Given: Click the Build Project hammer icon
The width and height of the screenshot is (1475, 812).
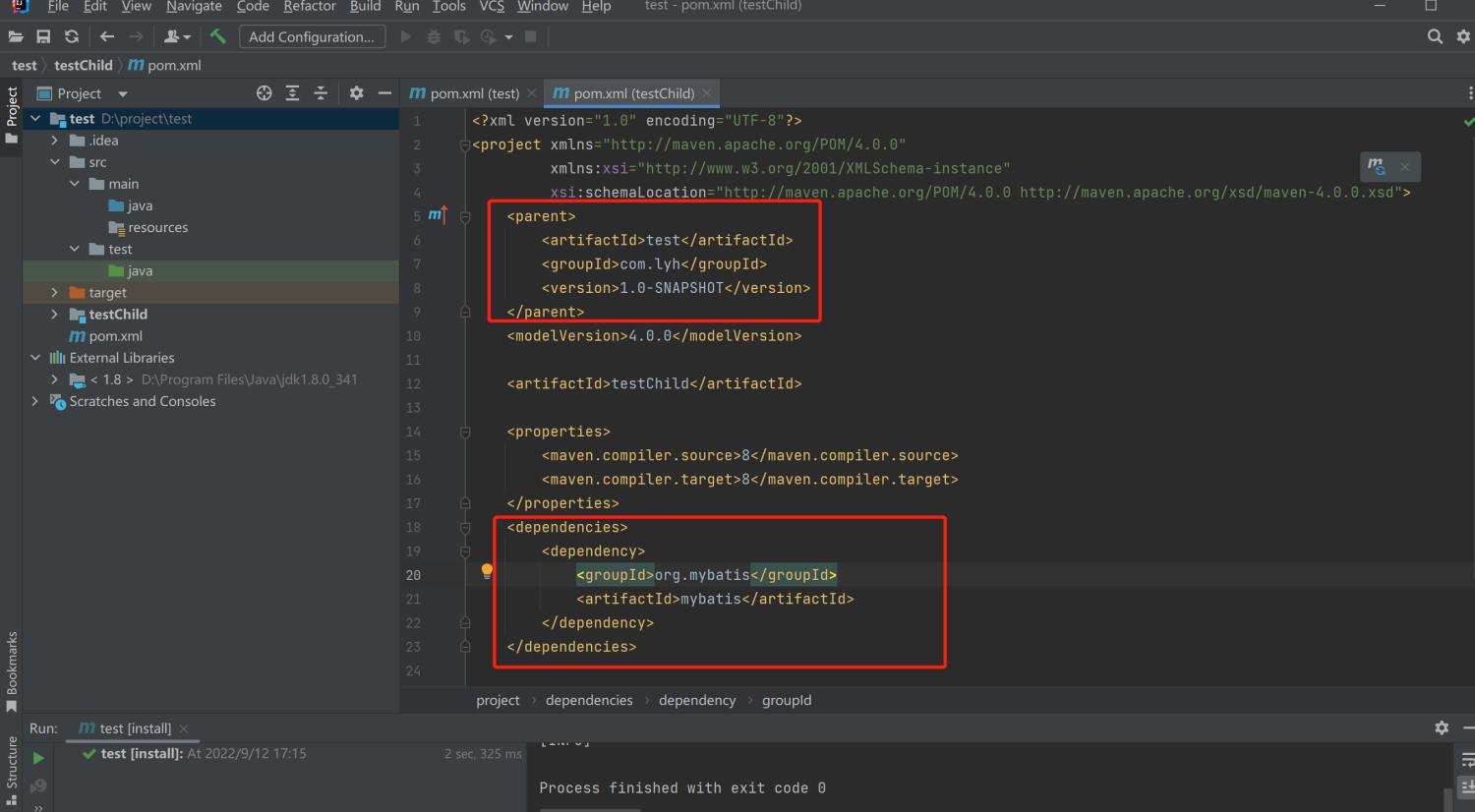Looking at the screenshot, I should tap(218, 36).
